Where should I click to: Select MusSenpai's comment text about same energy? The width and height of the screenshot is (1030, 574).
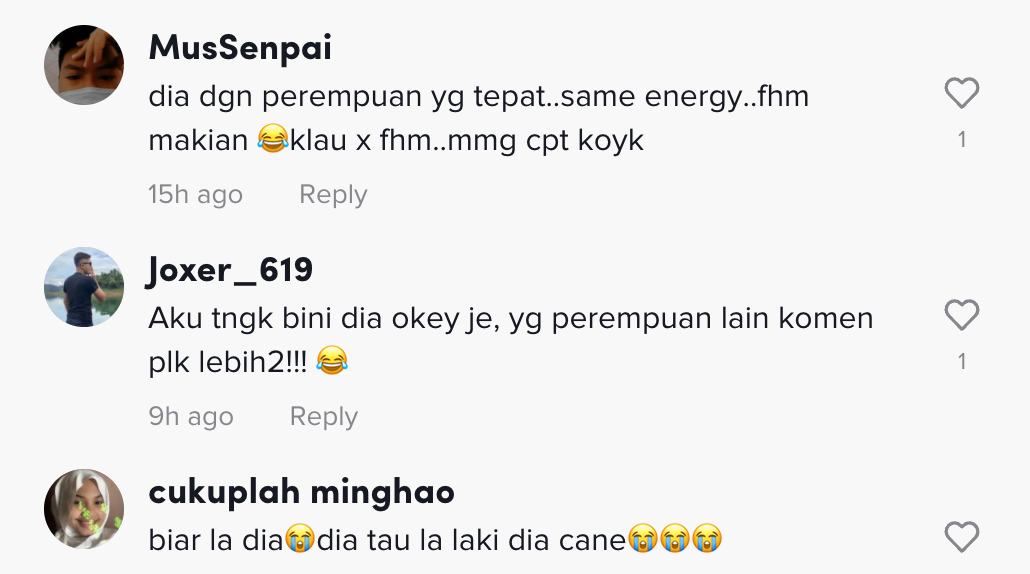(478, 98)
